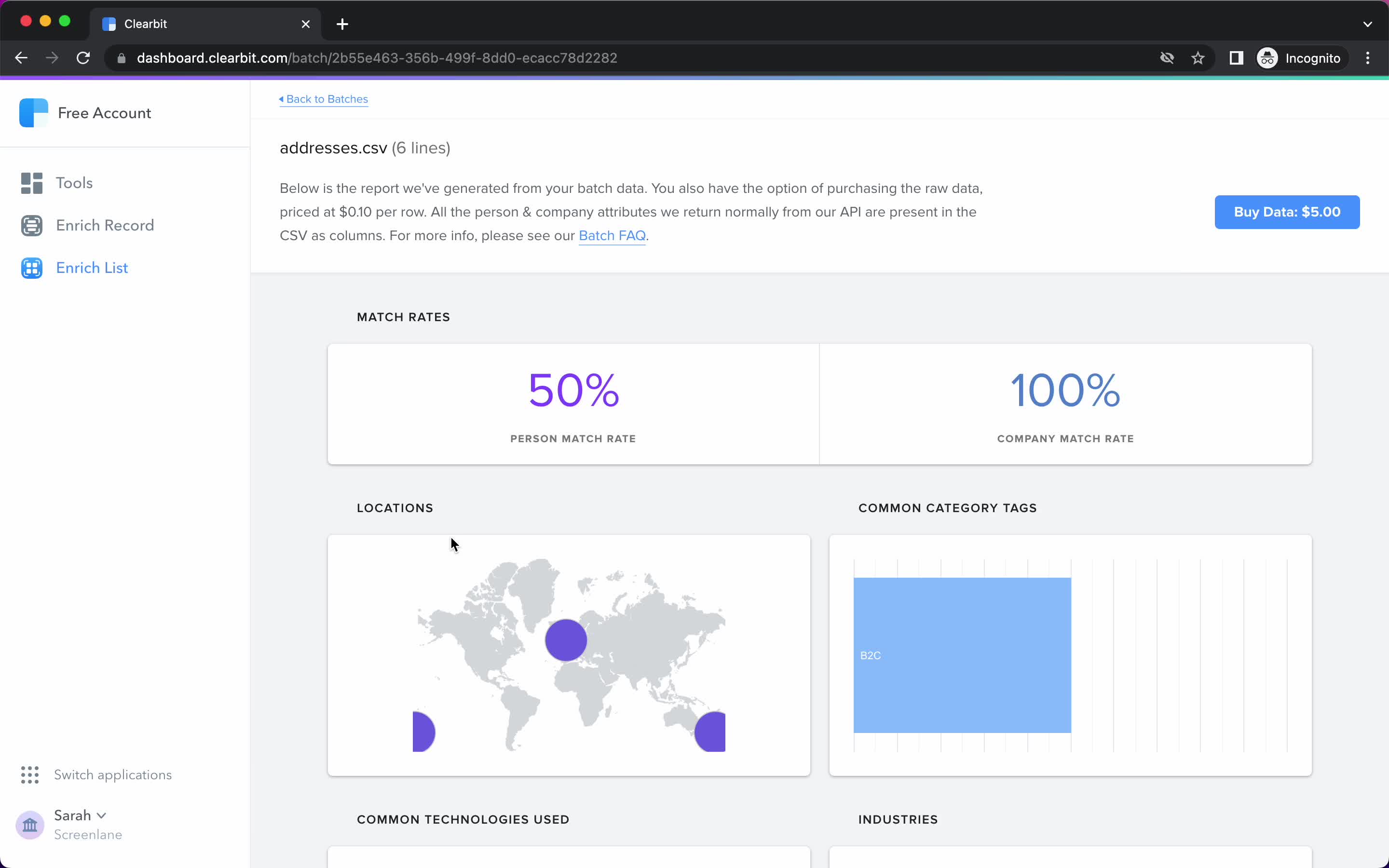Expand the COMMON TECHNOLOGIES USED section
This screenshot has height=868, width=1389.
(x=463, y=819)
